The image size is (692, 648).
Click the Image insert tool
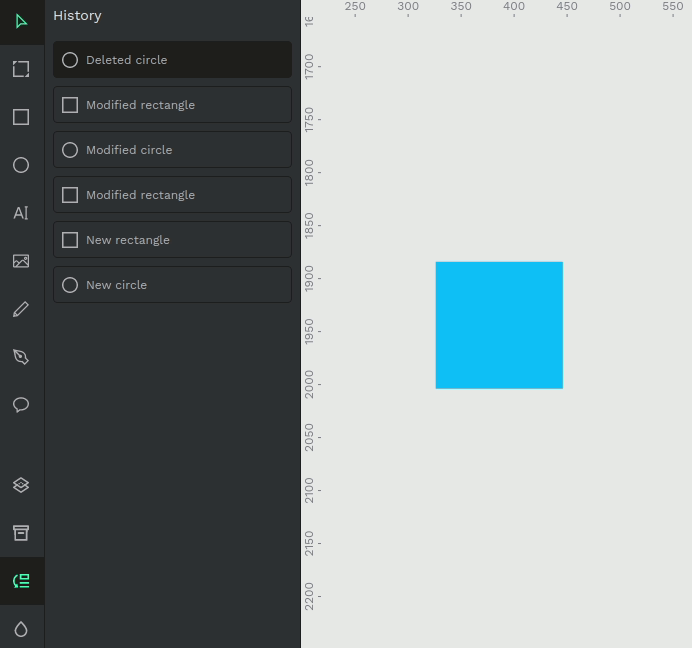coord(21,261)
